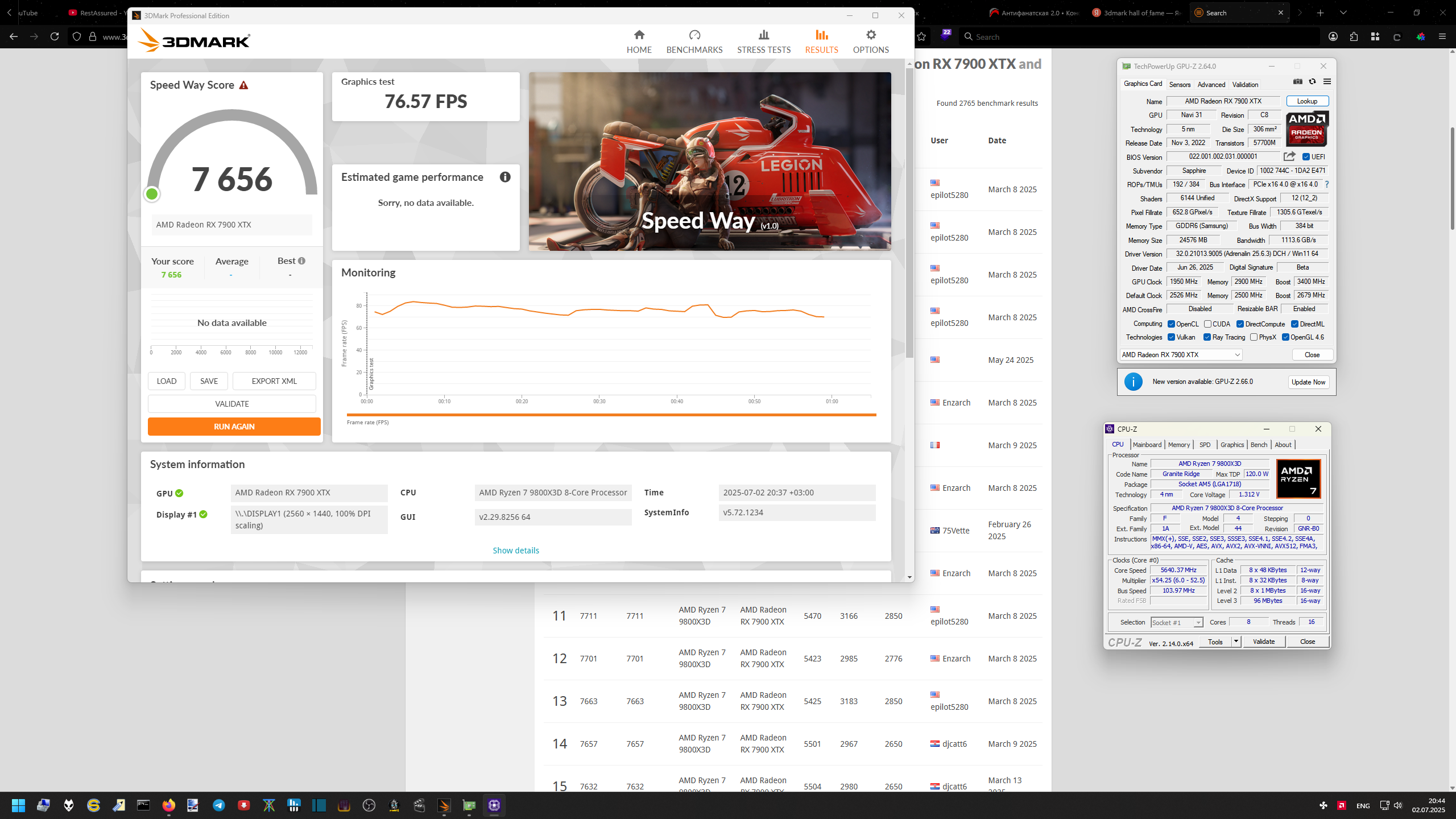Image resolution: width=1456 pixels, height=819 pixels.
Task: Toggle the Ray Tracing checkbox
Action: (1207, 337)
